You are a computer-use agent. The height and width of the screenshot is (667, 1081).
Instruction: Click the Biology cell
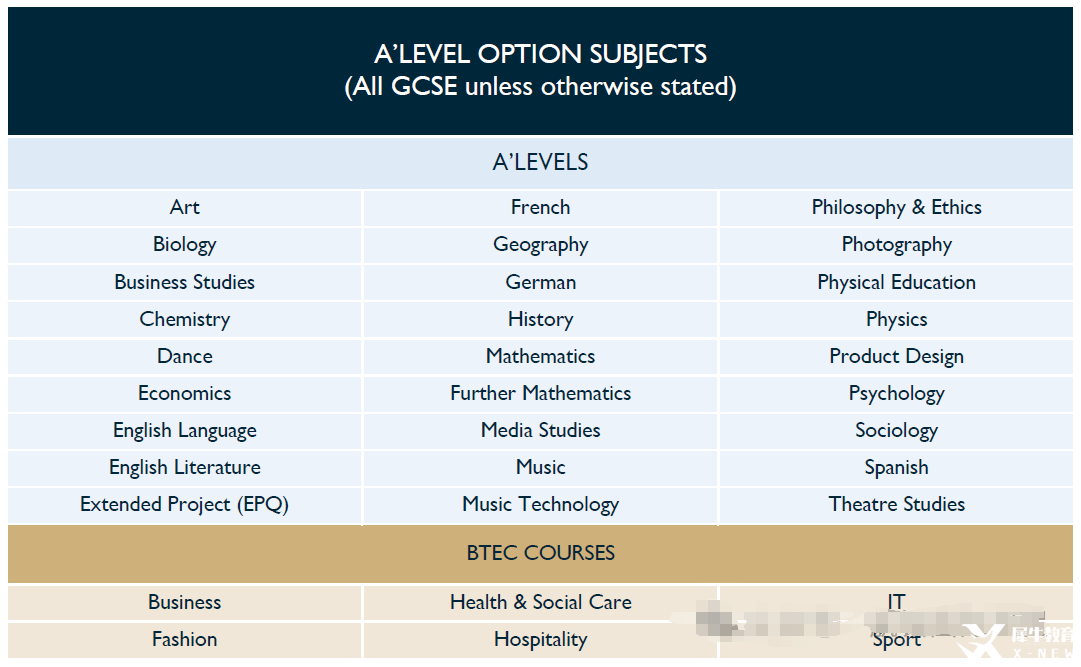point(185,245)
